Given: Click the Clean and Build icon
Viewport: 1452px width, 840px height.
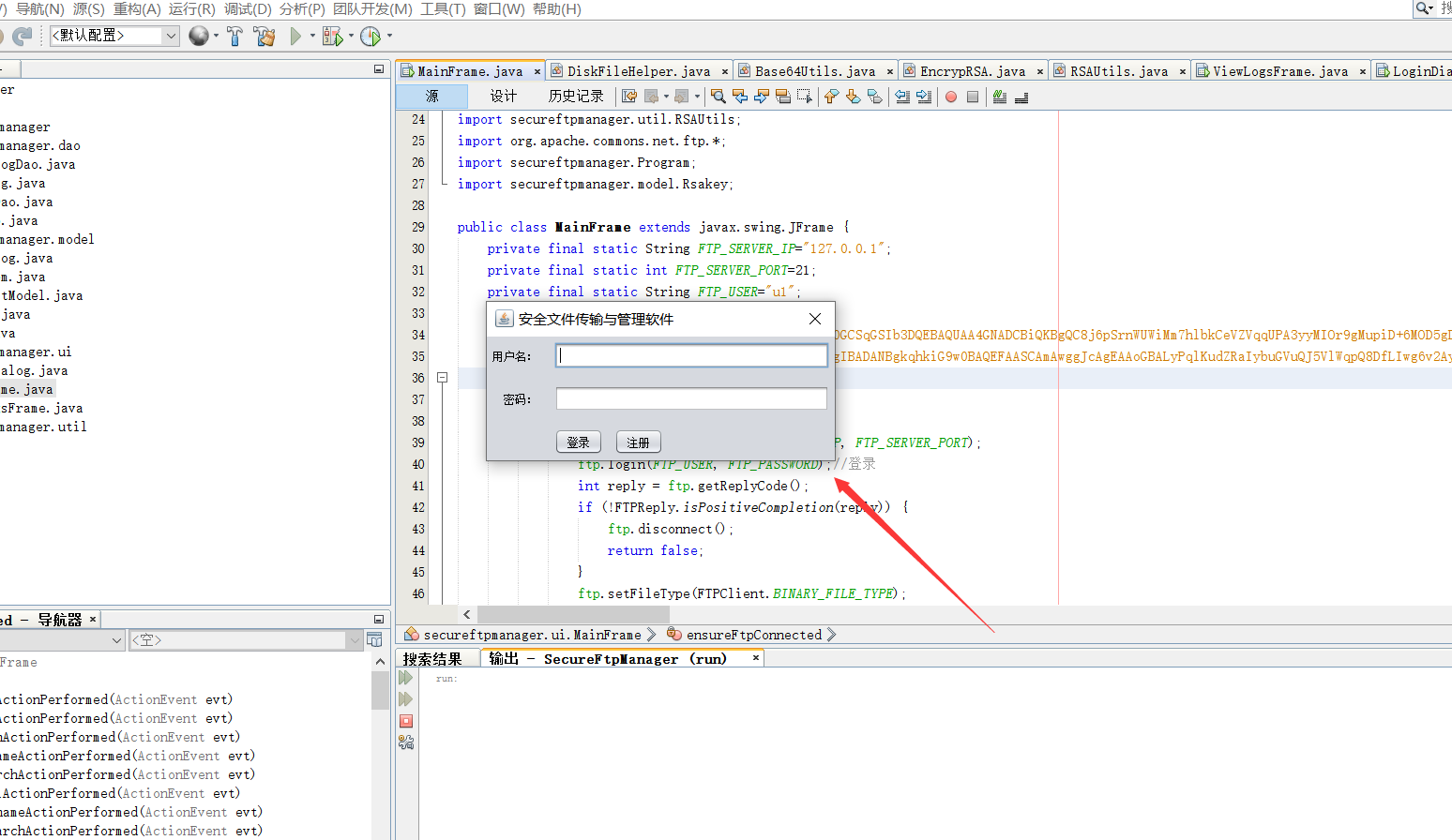Looking at the screenshot, I should (265, 36).
